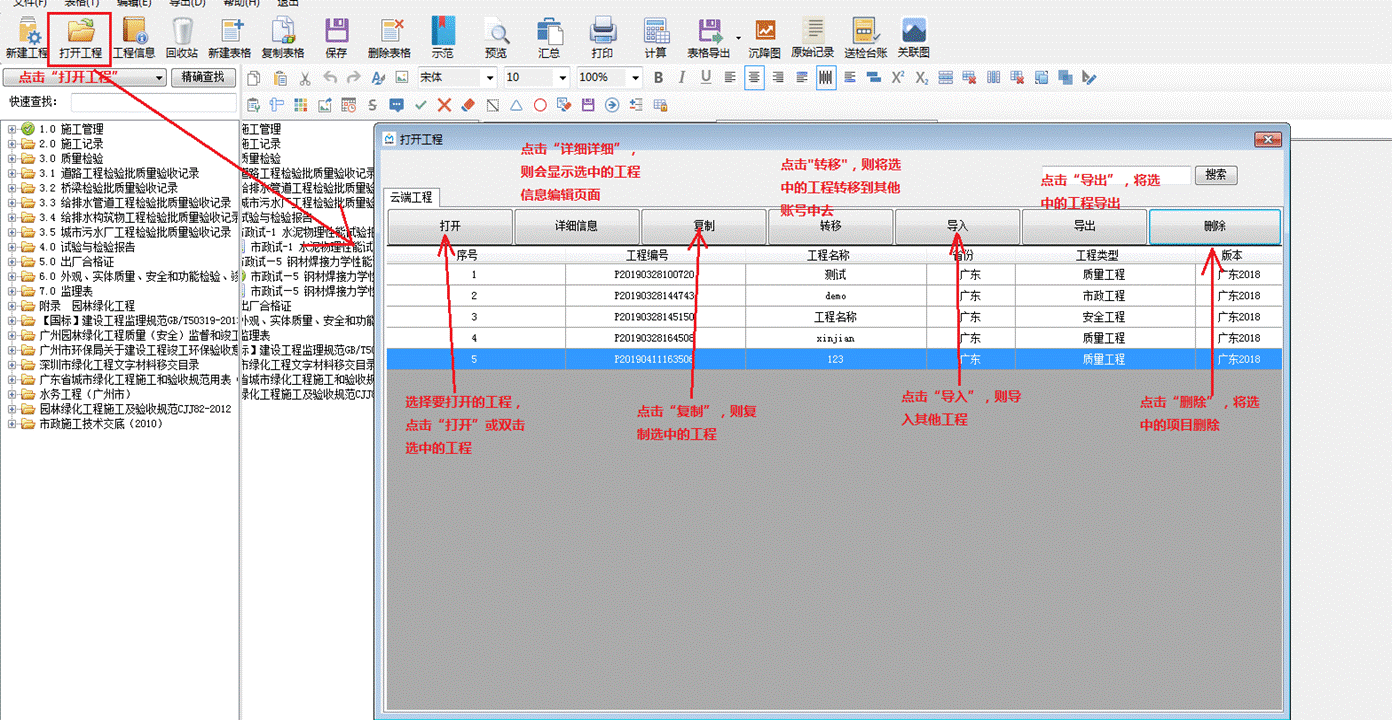Select the project row named xinjian
The width and height of the screenshot is (1392, 720).
point(834,338)
